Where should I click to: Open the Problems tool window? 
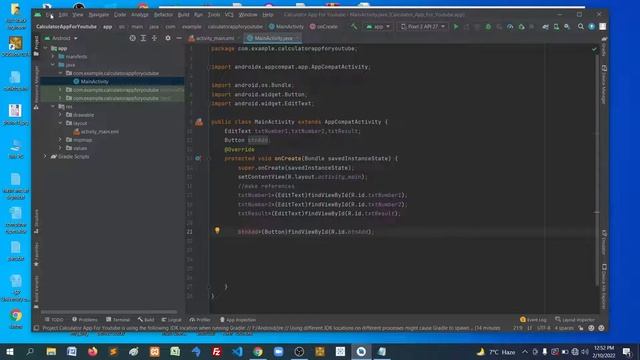(x=85, y=320)
